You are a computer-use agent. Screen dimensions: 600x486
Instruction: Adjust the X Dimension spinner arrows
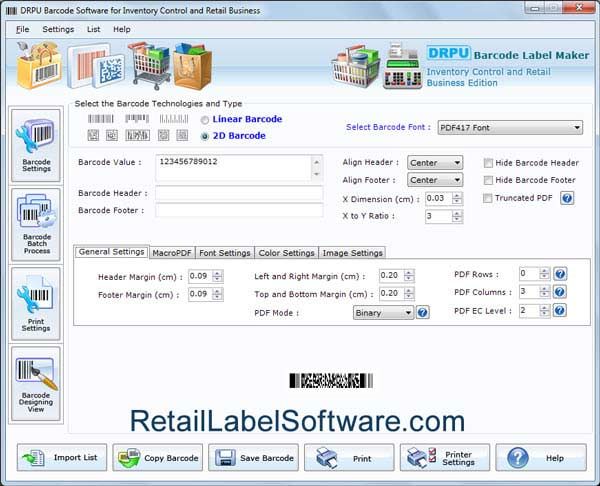pos(457,199)
